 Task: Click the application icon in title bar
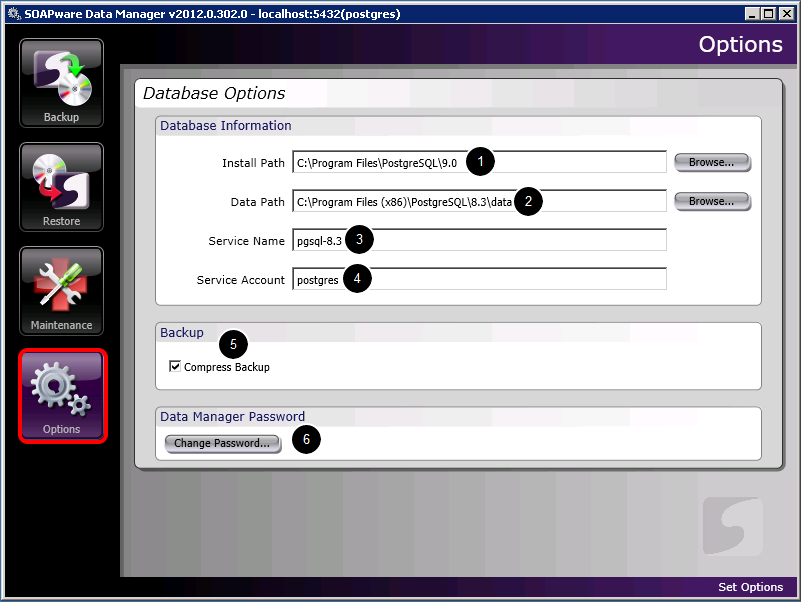pyautogui.click(x=14, y=13)
